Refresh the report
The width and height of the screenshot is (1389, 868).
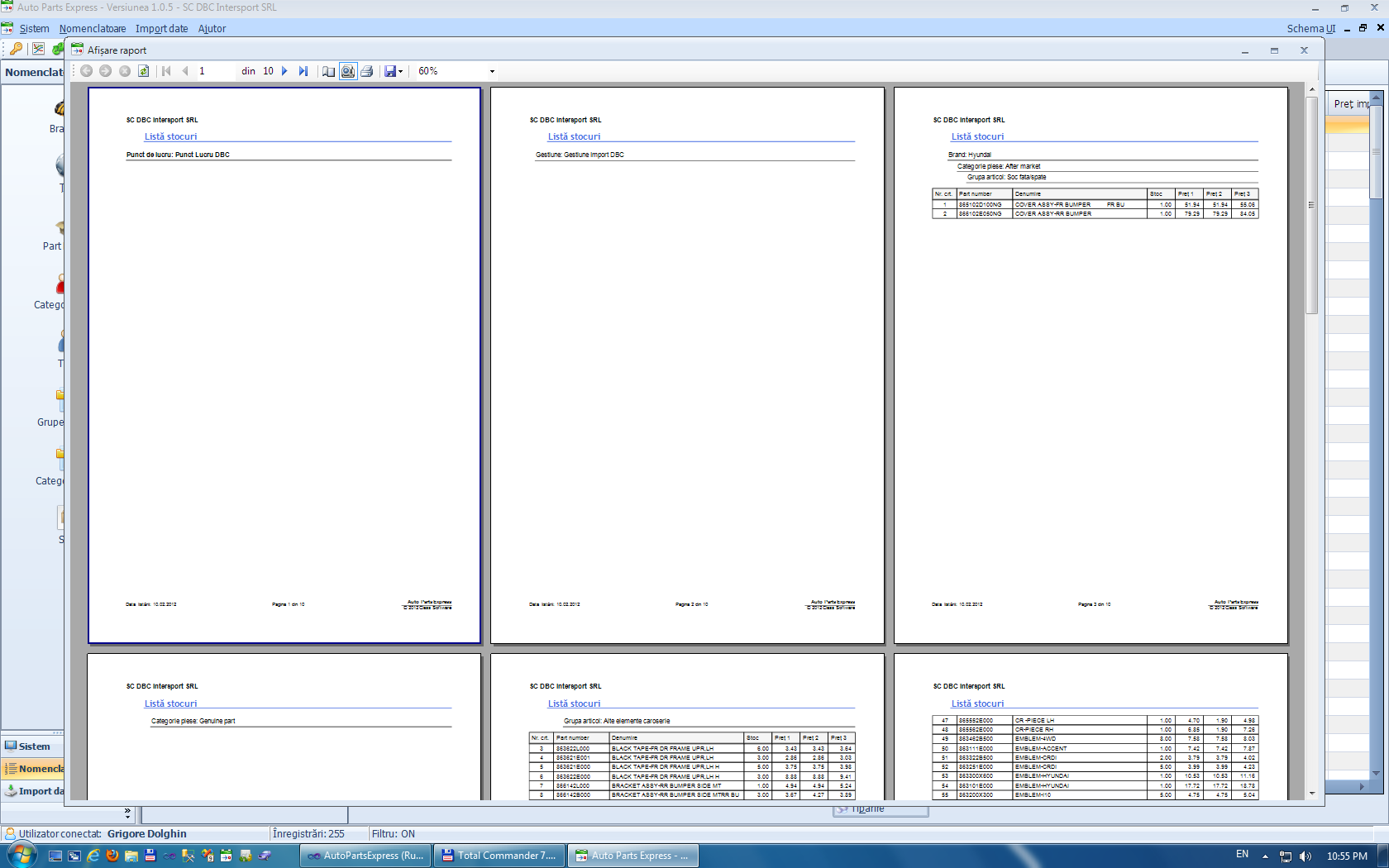click(144, 71)
